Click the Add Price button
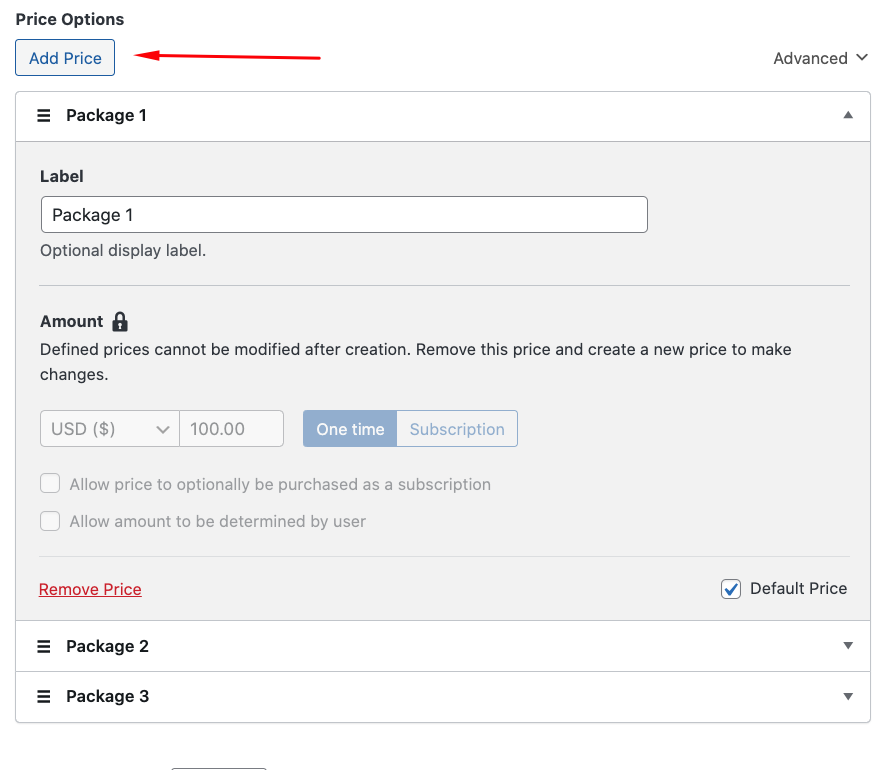Viewport: 887px width, 770px height. pyautogui.click(x=65, y=58)
